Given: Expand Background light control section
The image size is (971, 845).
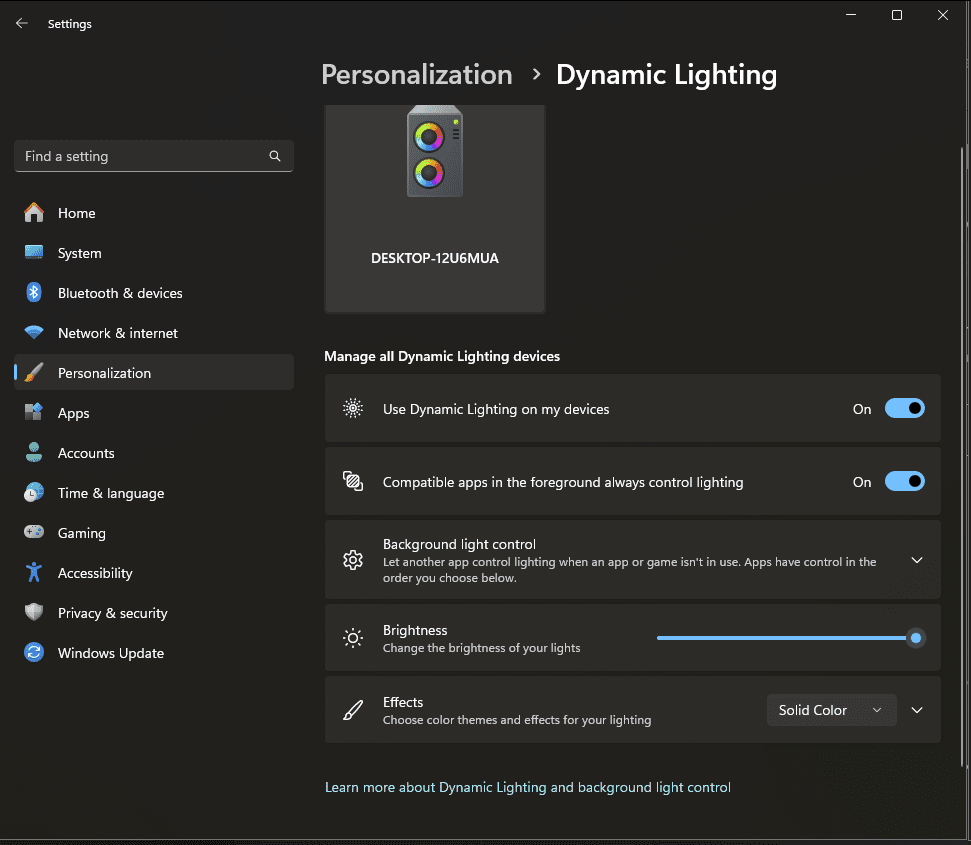Looking at the screenshot, I should [916, 560].
